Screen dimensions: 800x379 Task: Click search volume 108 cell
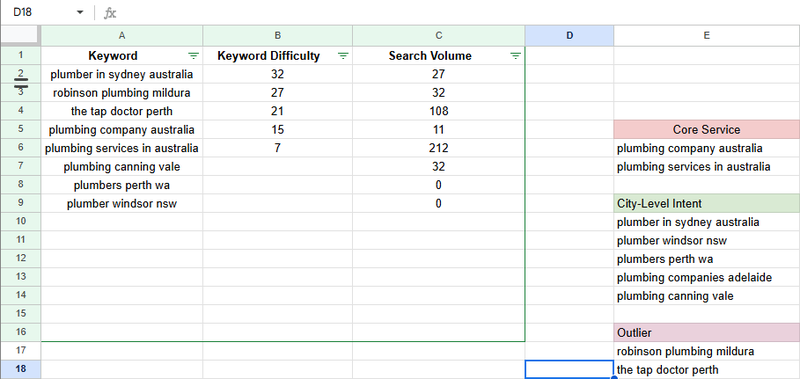click(439, 111)
